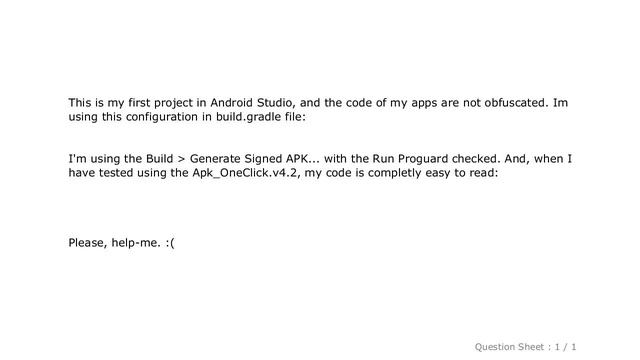Click the "Apk_OneClick.v4.2" text

(x=245, y=173)
